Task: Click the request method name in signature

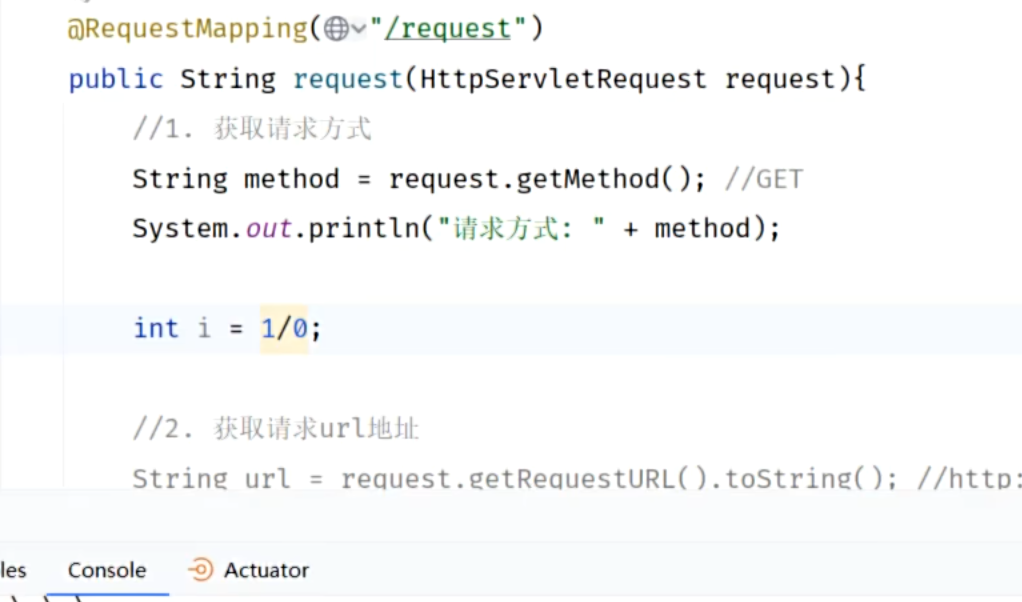Action: point(348,79)
